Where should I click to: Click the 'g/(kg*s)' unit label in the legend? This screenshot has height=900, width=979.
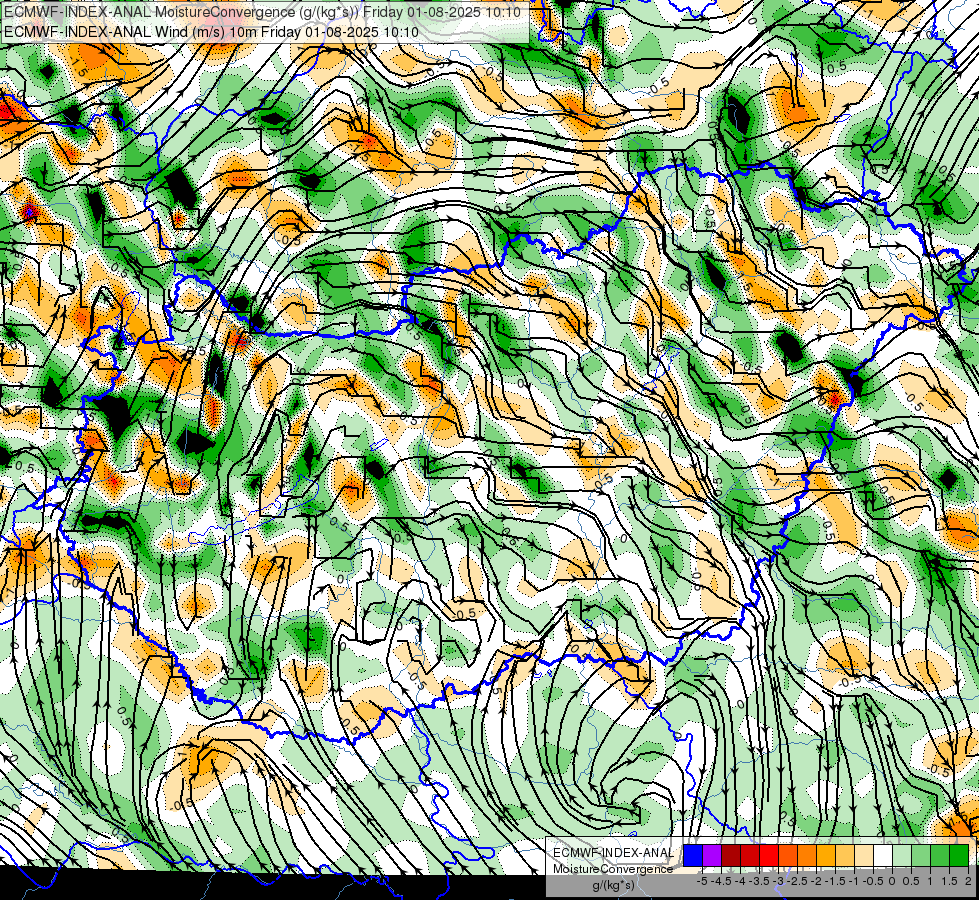point(613,886)
